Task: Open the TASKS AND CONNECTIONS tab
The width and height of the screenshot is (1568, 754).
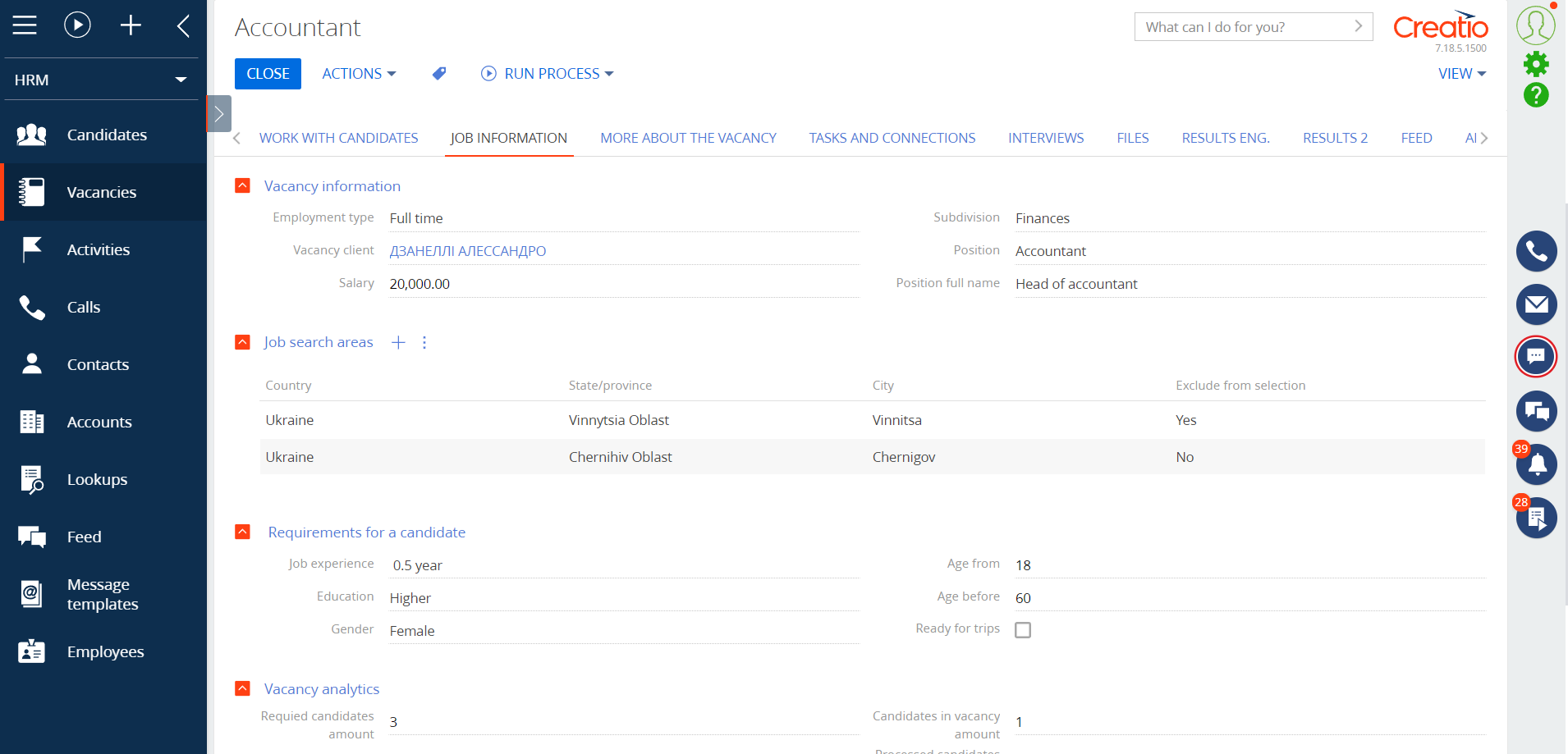Action: 892,138
